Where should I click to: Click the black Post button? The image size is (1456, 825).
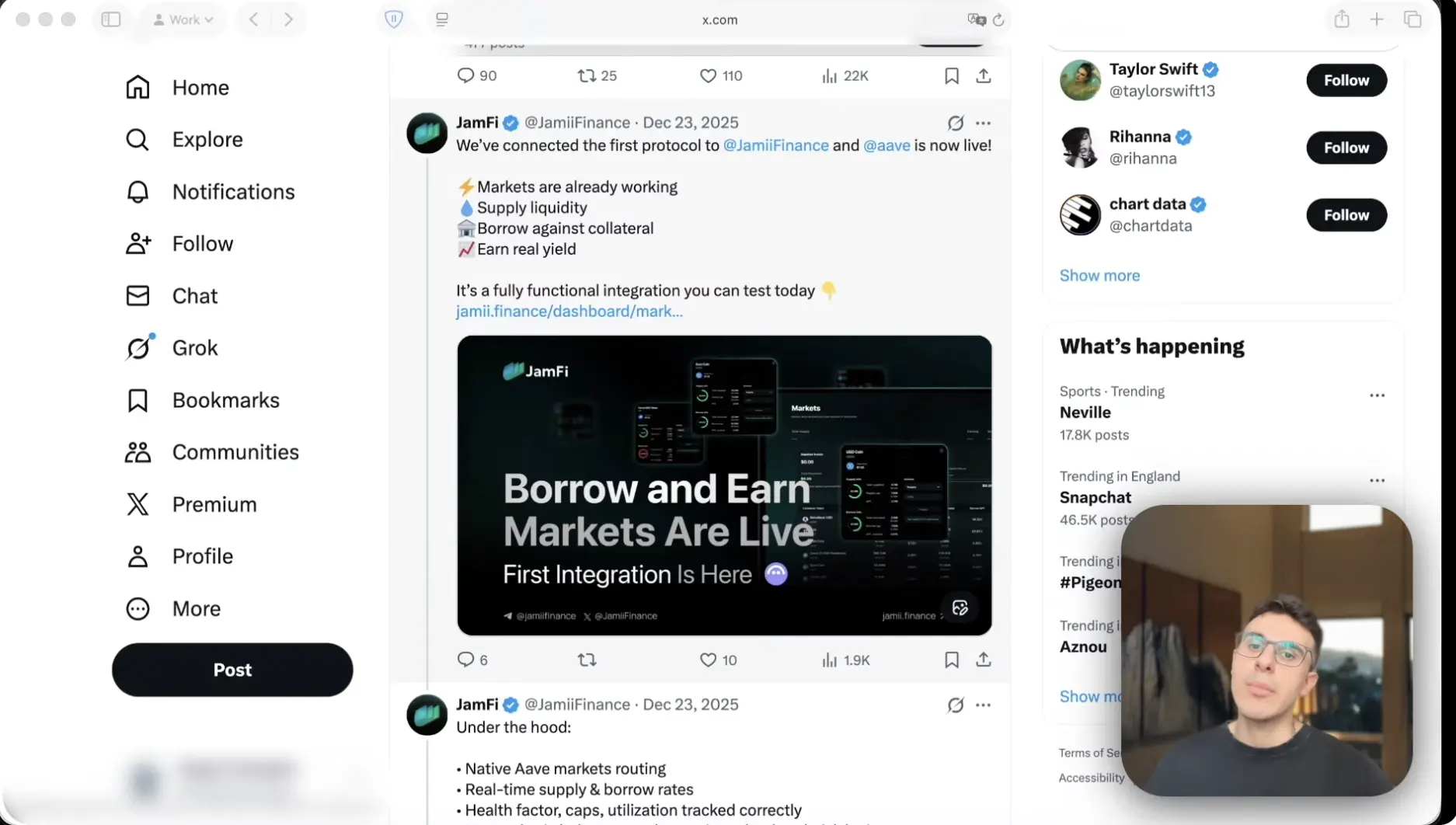point(232,670)
